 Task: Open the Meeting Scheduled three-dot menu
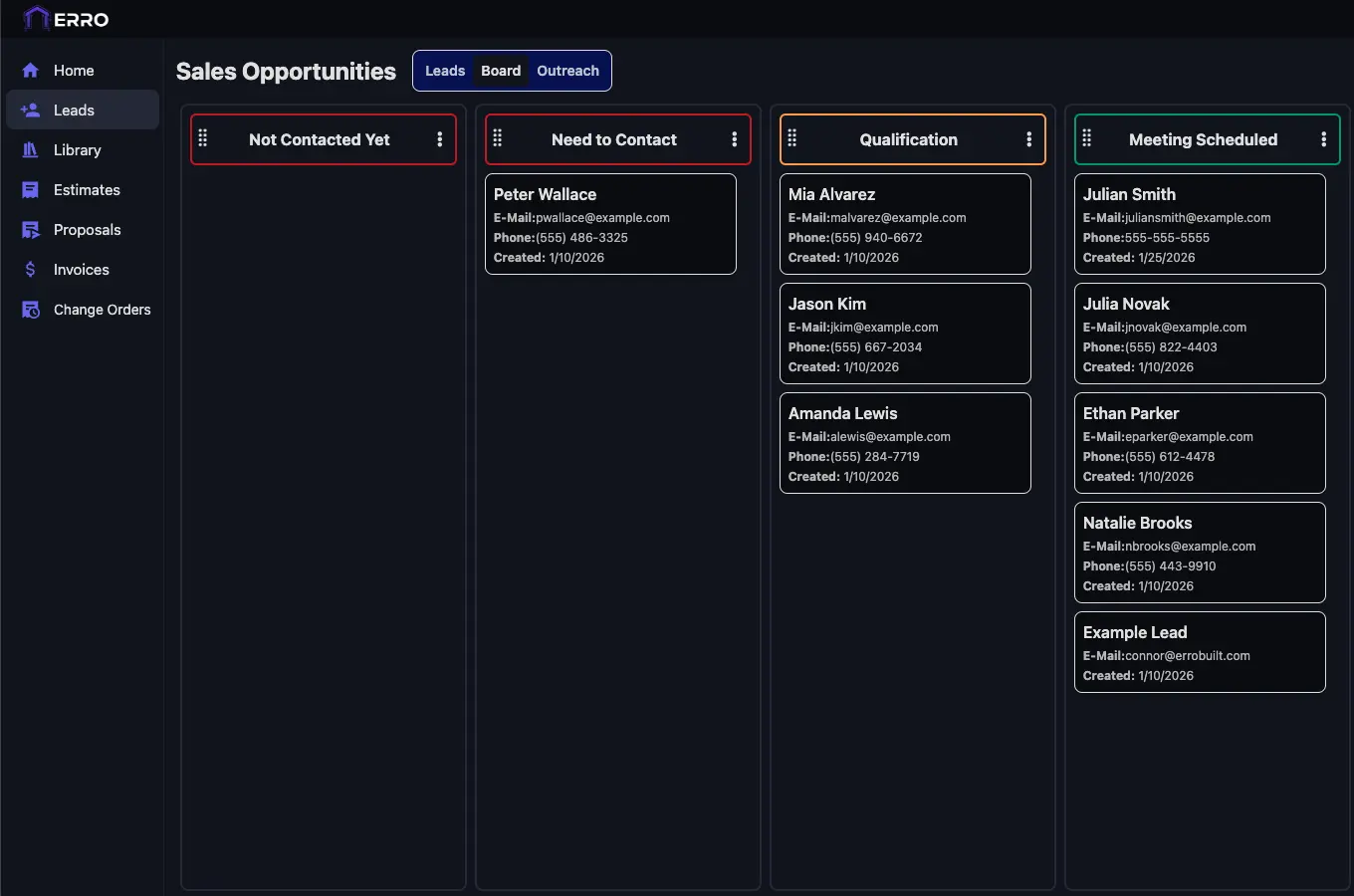pos(1323,139)
